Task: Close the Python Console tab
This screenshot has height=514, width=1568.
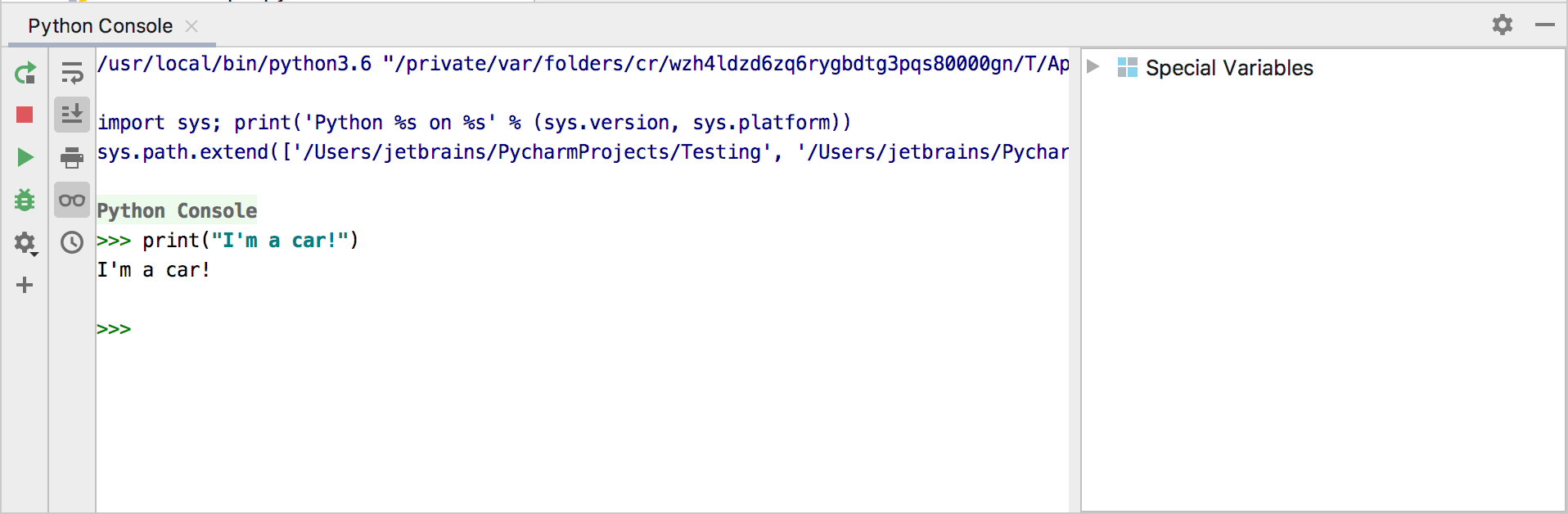Action: click(x=191, y=26)
